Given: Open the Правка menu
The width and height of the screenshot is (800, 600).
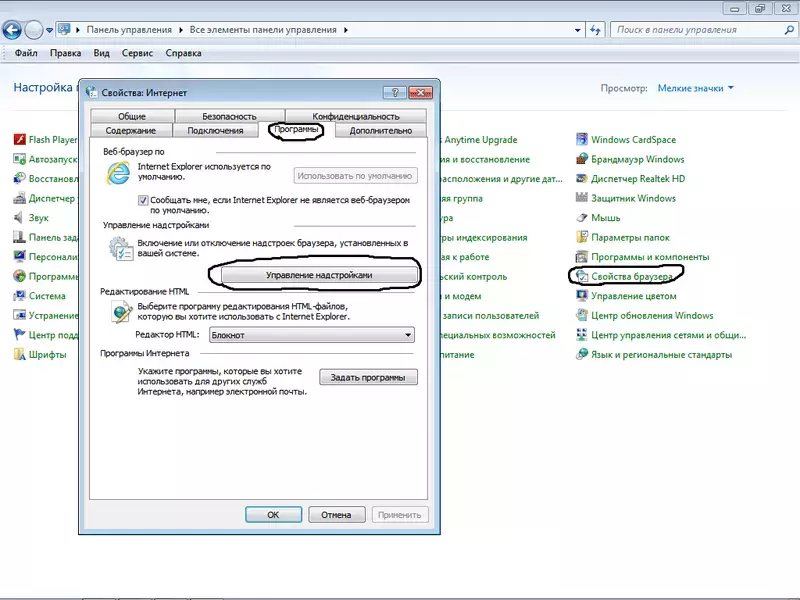Looking at the screenshot, I should coord(65,53).
